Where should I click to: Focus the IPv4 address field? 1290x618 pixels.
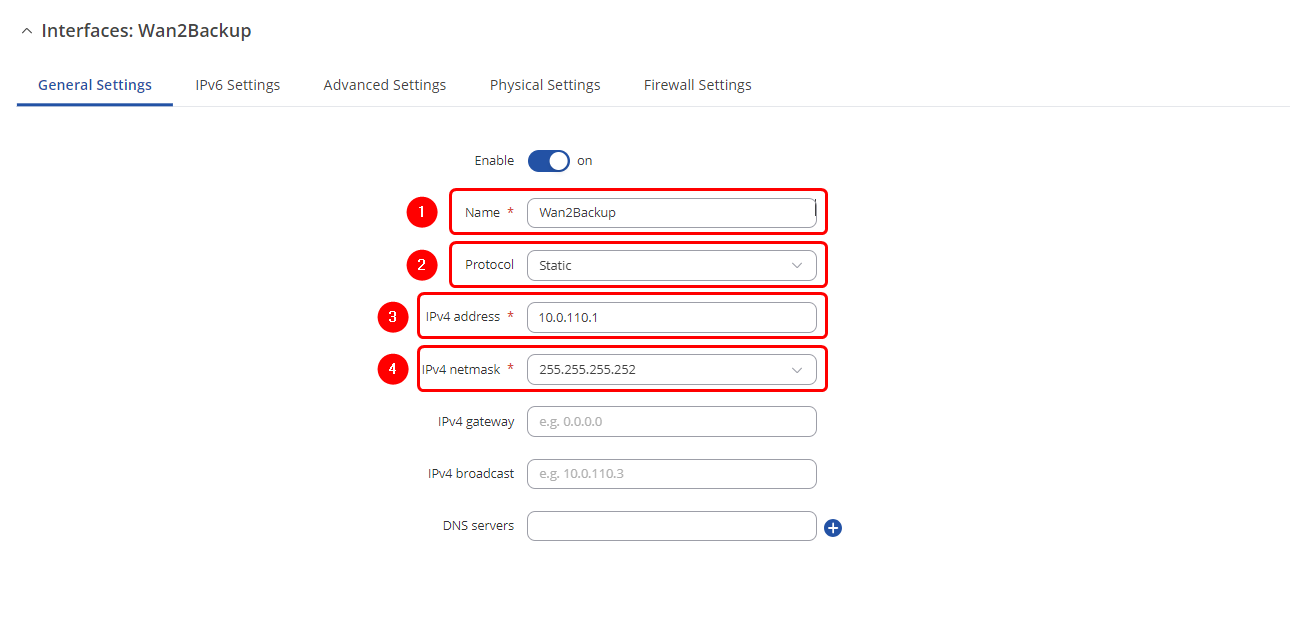click(x=670, y=317)
